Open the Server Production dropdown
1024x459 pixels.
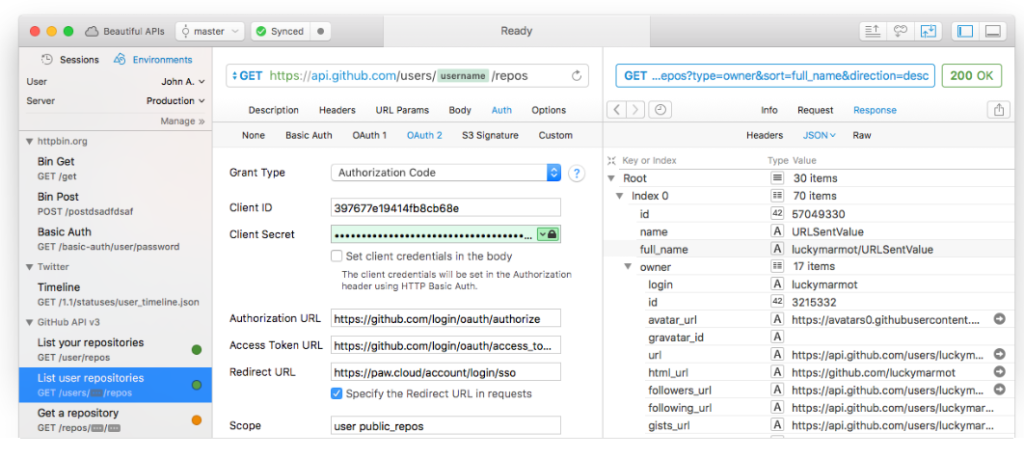pyautogui.click(x=175, y=101)
